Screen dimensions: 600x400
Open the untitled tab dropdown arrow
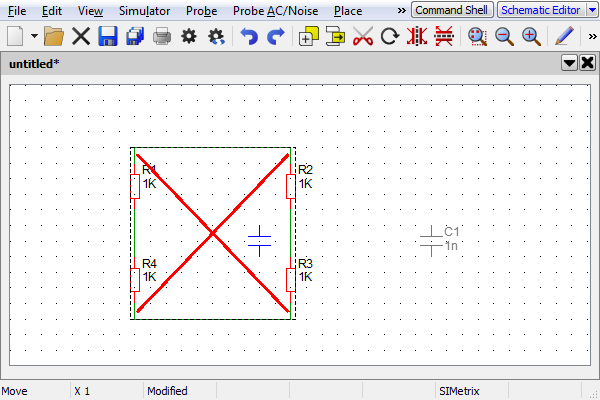569,63
